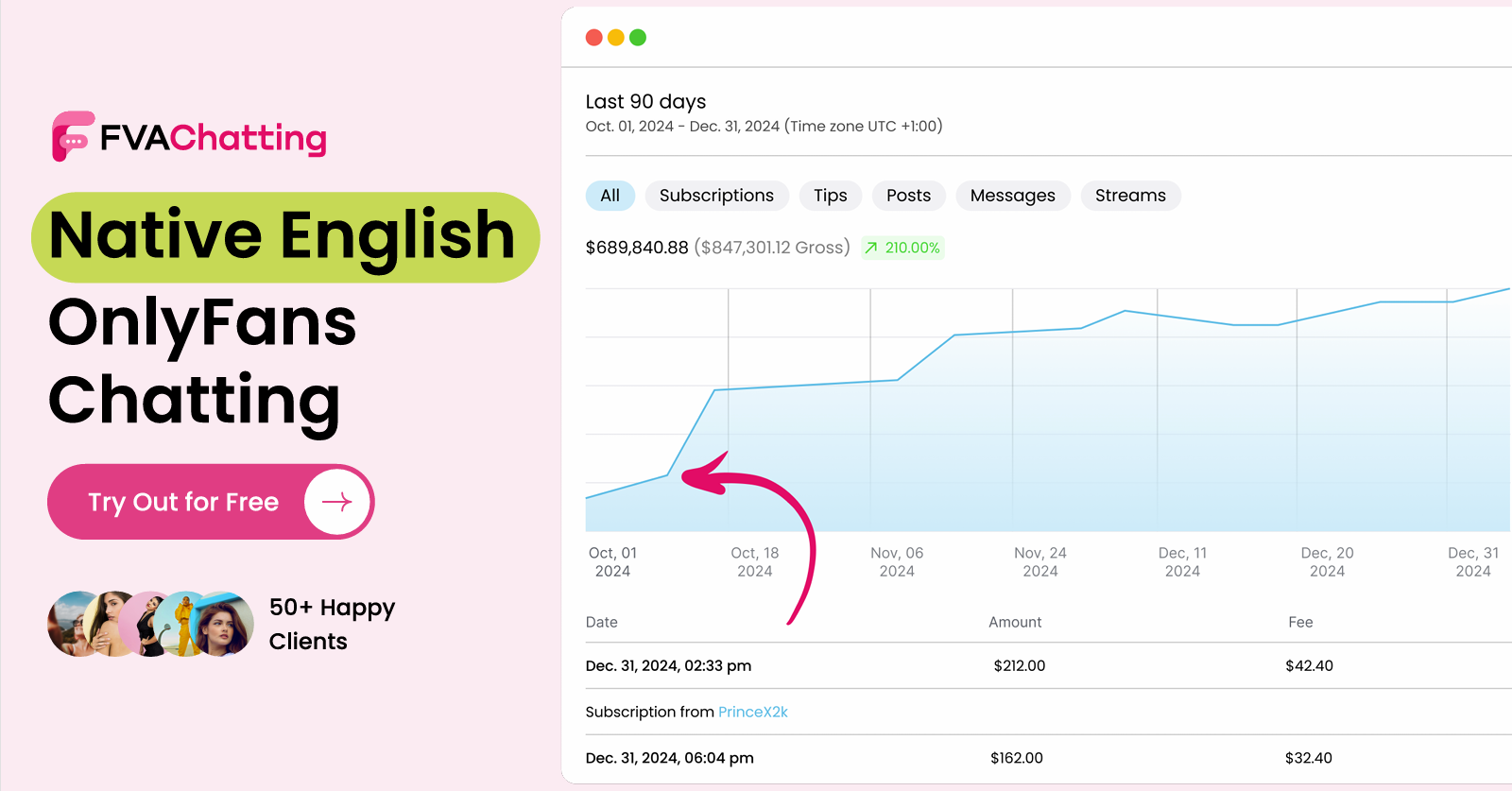Screen dimensions: 1512x791
Task: Click the Dec, 20 2024 chart axis label
Action: [x=1327, y=561]
